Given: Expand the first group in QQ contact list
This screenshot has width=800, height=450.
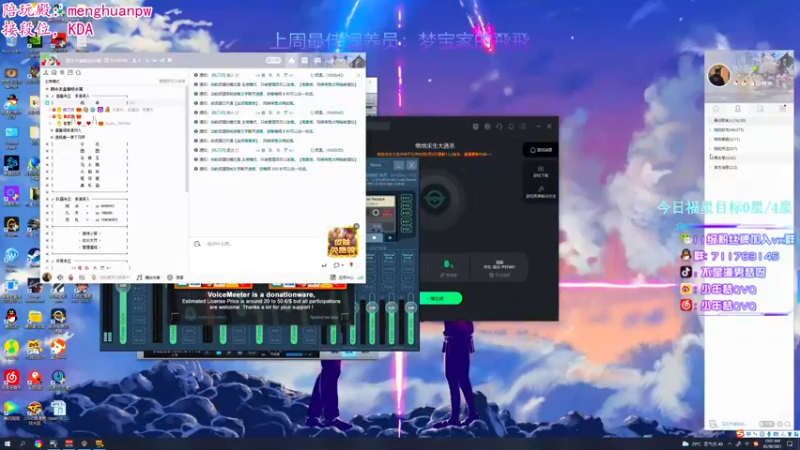Looking at the screenshot, I should (x=710, y=120).
